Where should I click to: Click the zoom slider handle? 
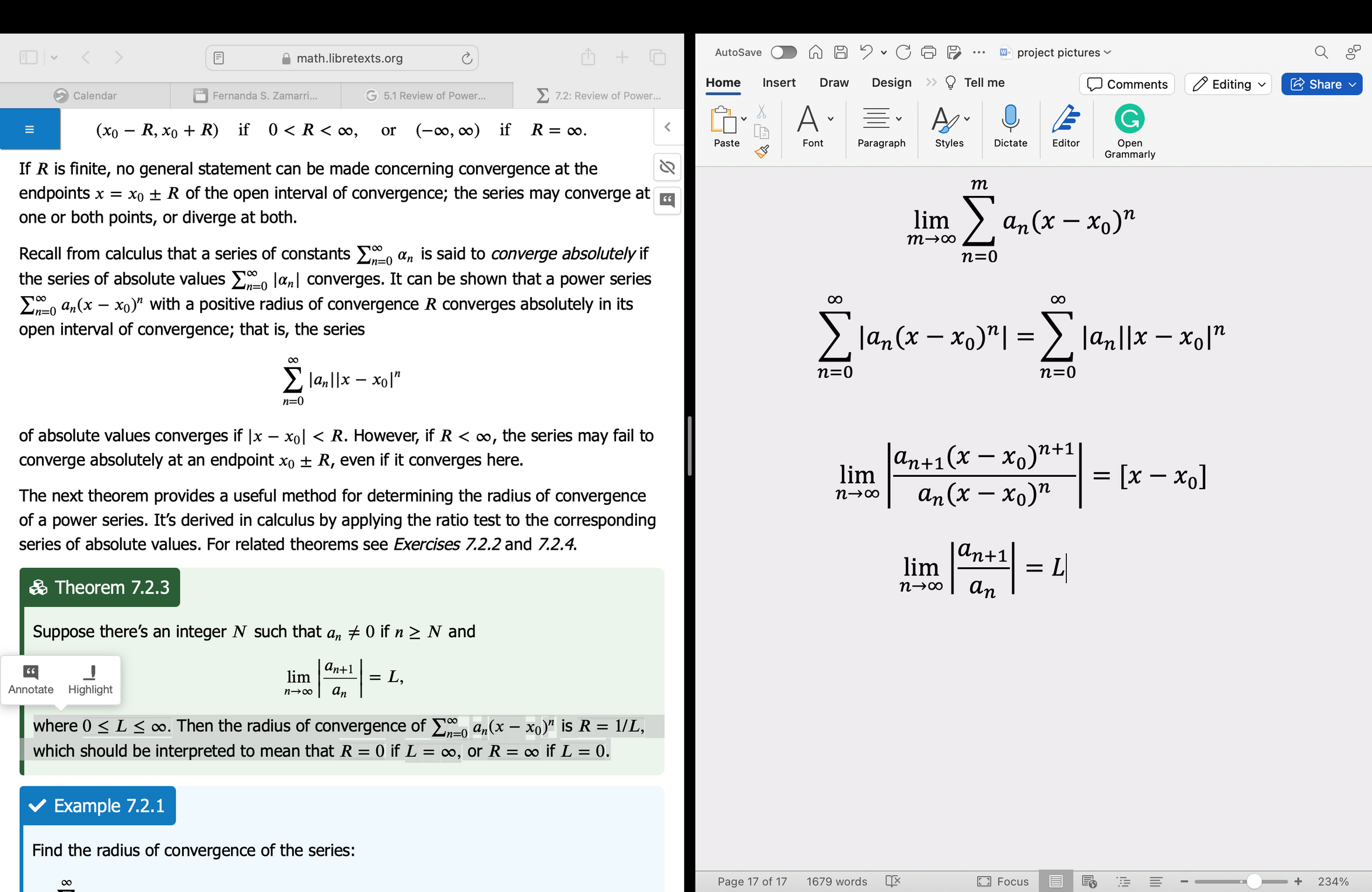[1253, 881]
